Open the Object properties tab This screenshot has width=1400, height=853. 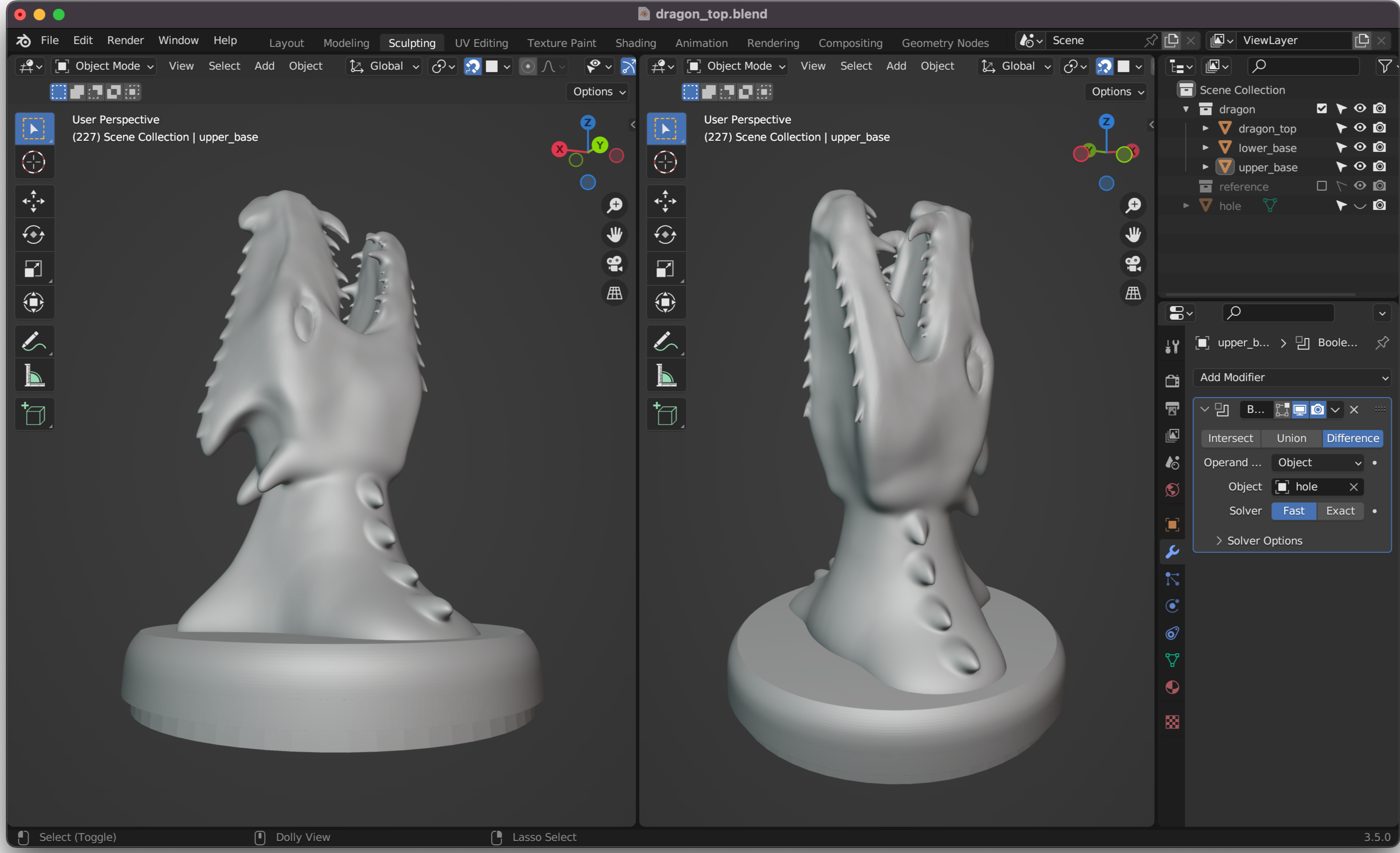pyautogui.click(x=1172, y=524)
